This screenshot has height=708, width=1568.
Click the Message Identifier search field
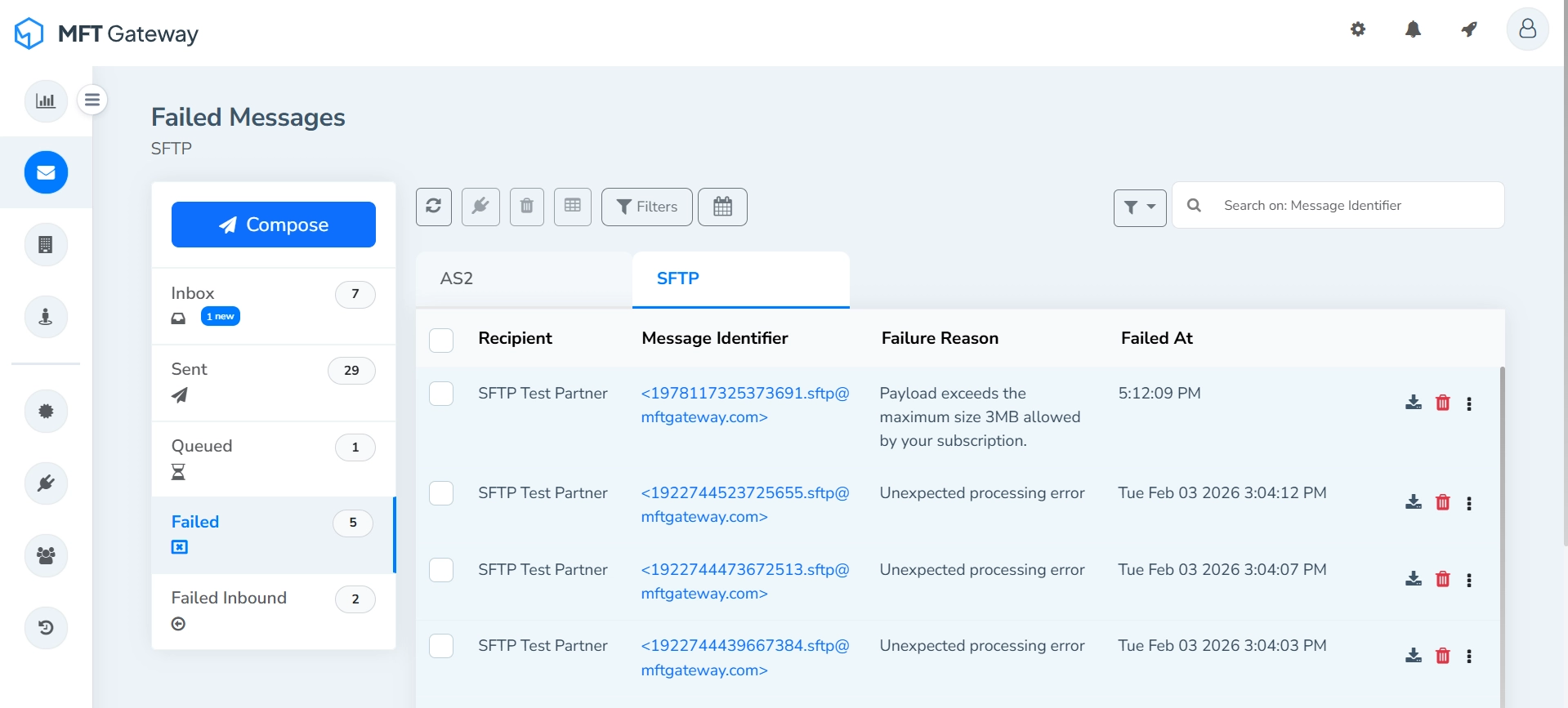tap(1338, 206)
